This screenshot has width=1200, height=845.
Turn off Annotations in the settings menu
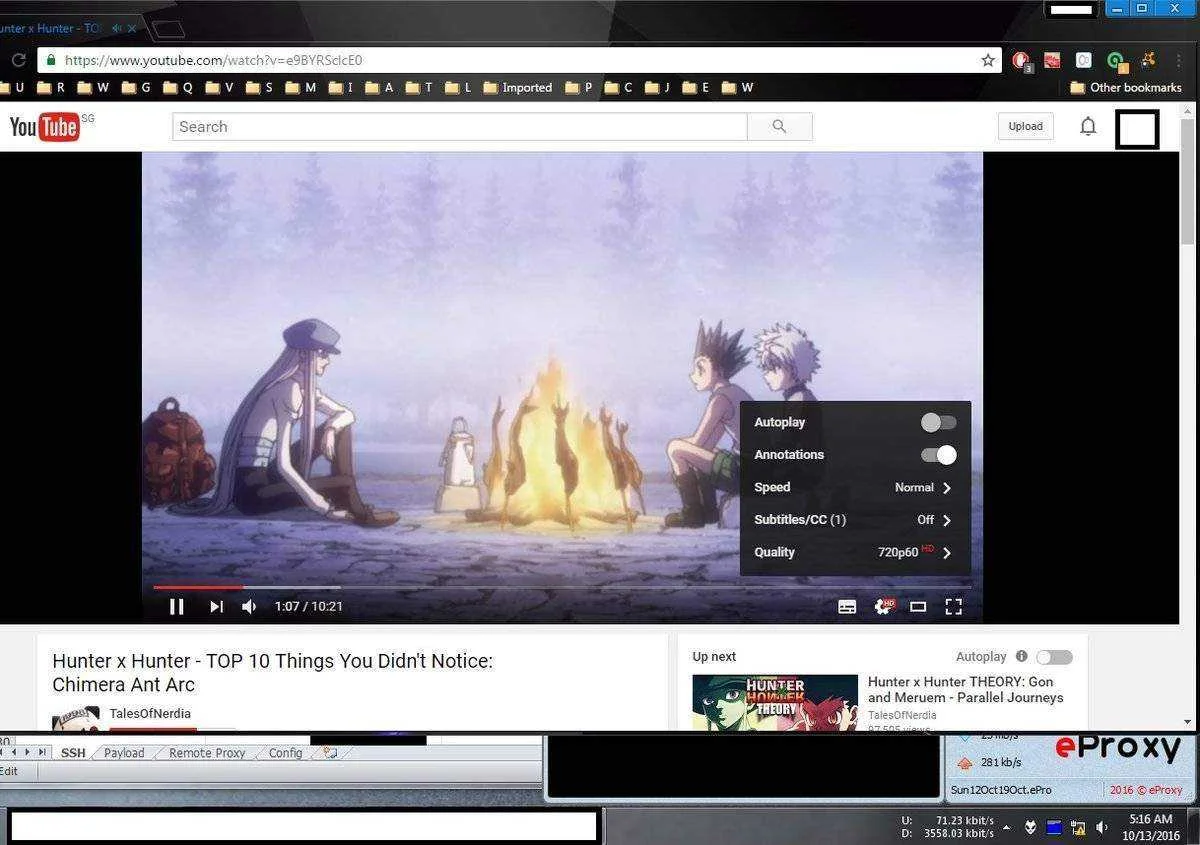(938, 455)
